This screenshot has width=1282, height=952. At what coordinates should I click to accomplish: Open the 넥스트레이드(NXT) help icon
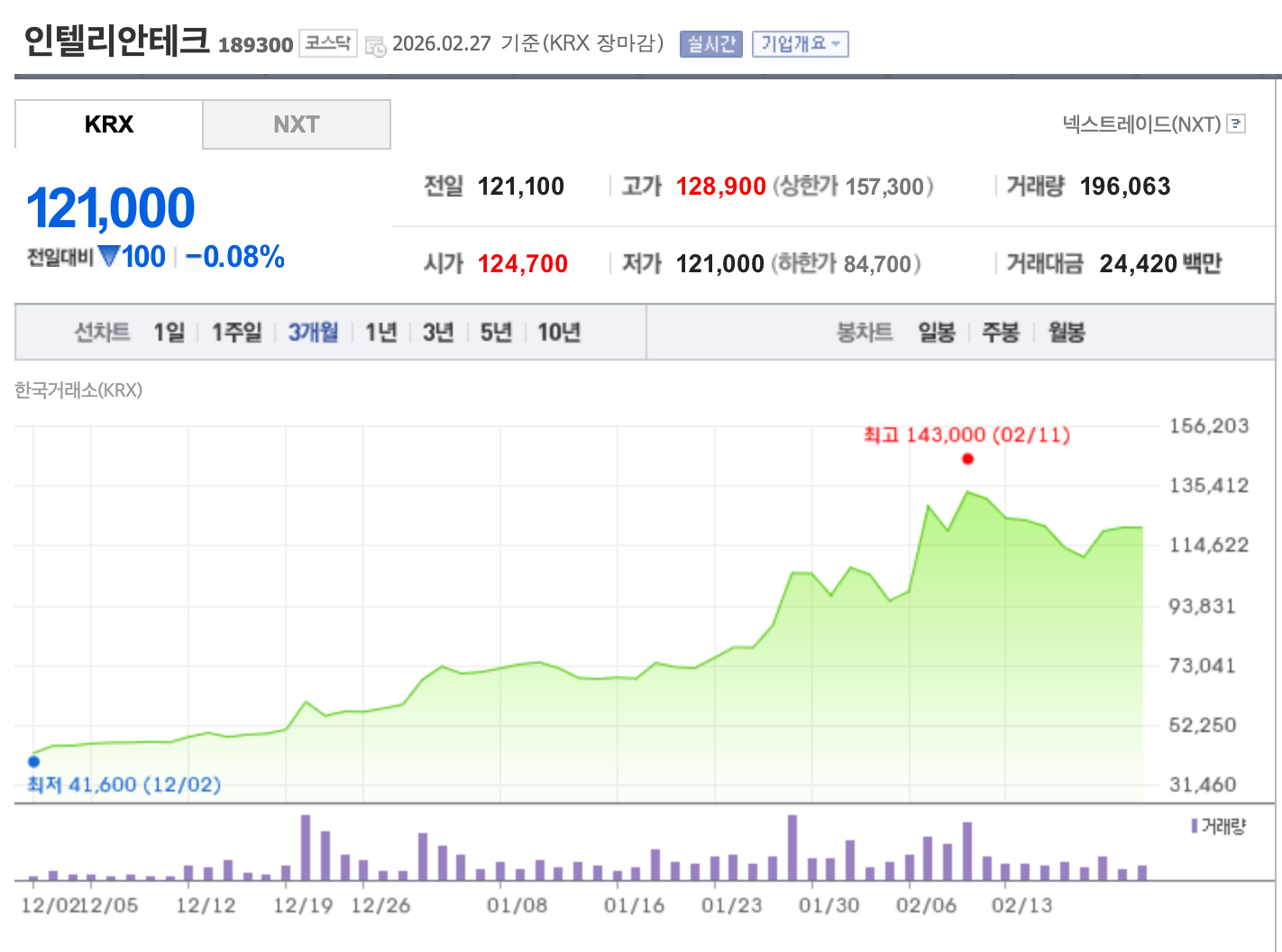1236,124
